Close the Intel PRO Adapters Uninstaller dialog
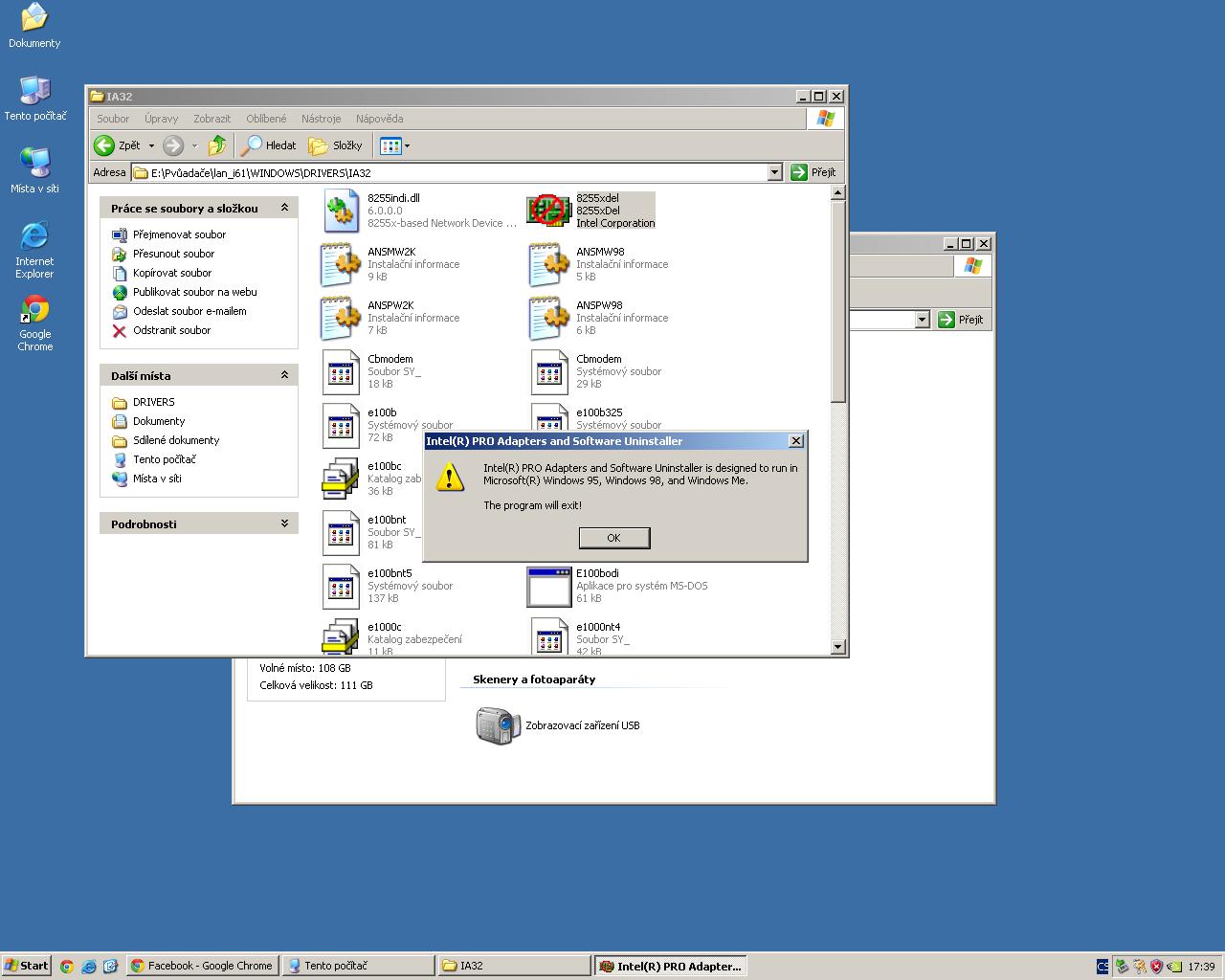 click(795, 441)
